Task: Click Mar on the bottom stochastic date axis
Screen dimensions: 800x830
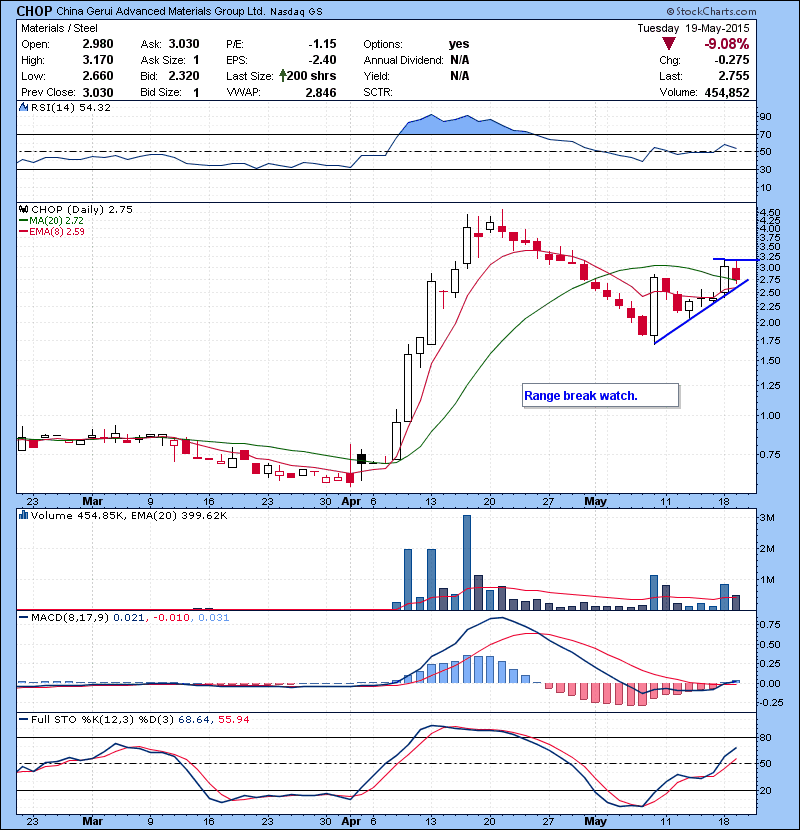Action: point(93,820)
